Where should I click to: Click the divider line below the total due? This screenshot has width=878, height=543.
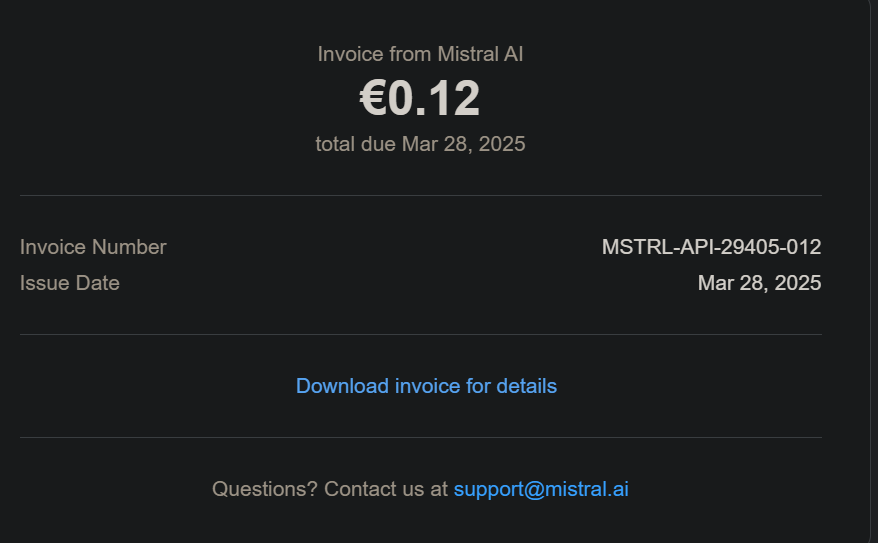(x=420, y=195)
